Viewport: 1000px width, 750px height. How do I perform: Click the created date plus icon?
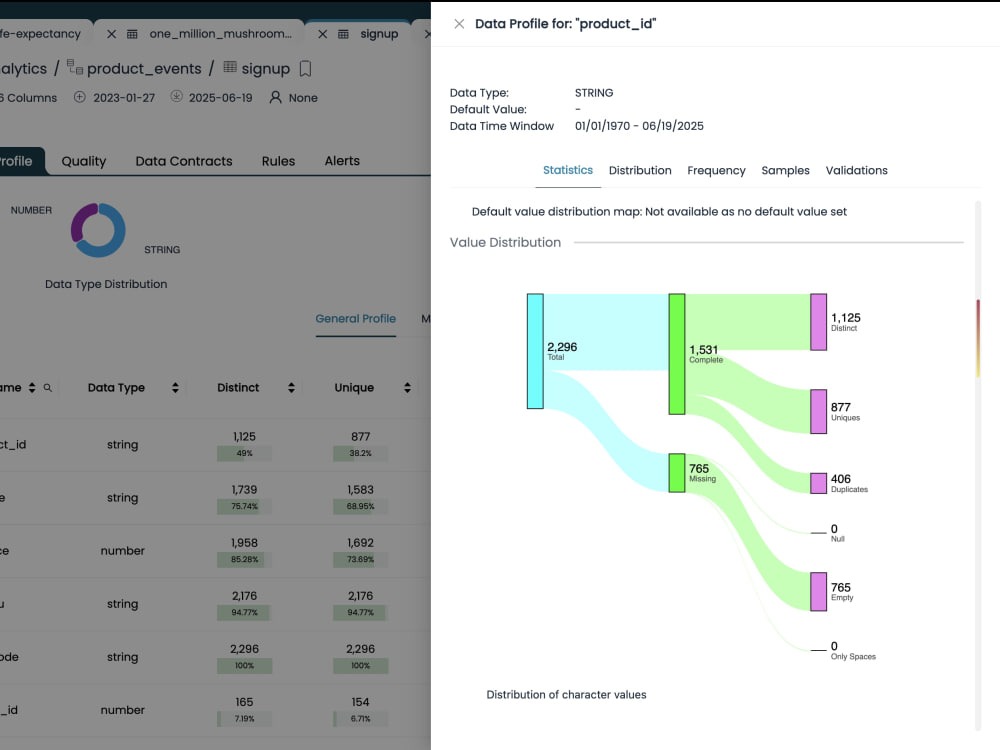click(x=80, y=97)
